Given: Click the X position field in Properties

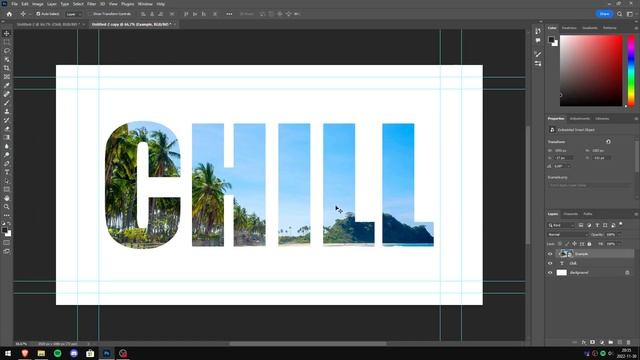Looking at the screenshot, I should tap(564, 158).
